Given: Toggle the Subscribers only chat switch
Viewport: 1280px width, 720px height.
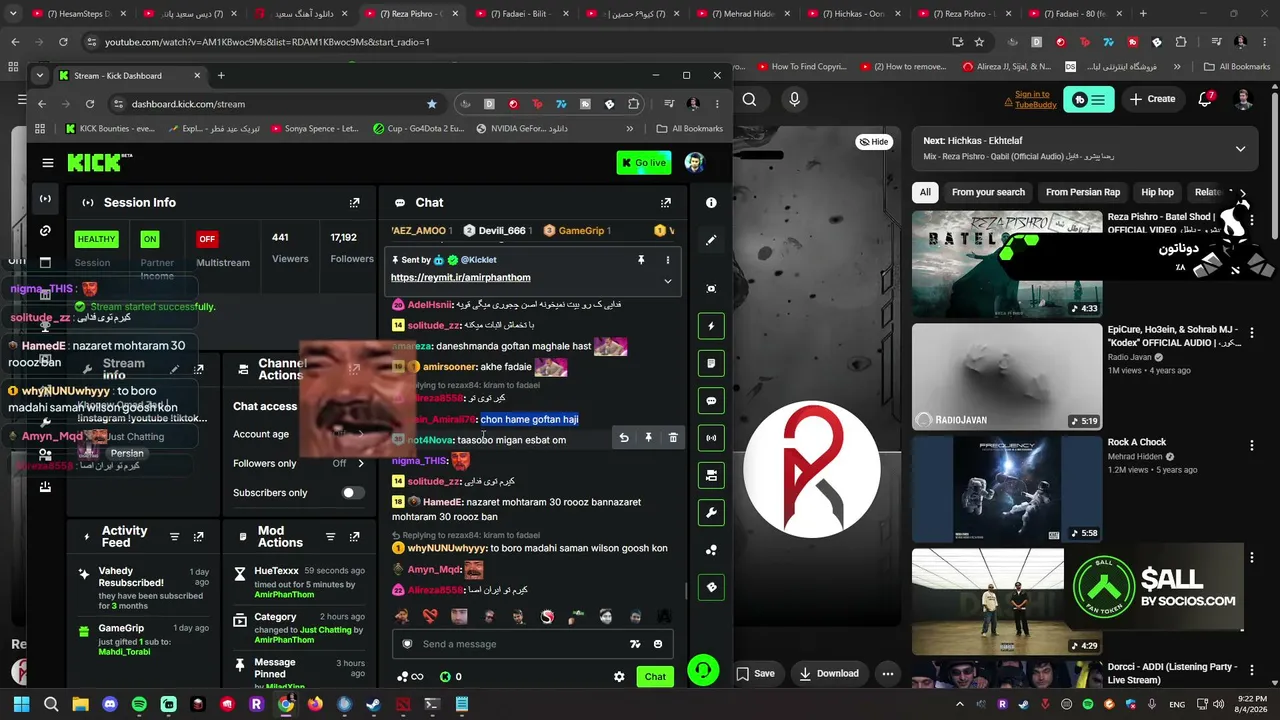Looking at the screenshot, I should pyautogui.click(x=352, y=493).
